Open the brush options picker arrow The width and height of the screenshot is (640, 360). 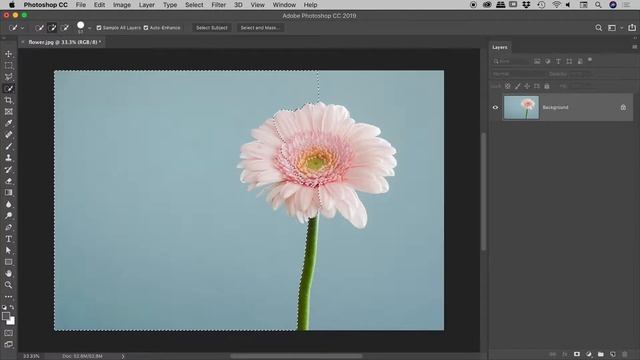[89, 28]
